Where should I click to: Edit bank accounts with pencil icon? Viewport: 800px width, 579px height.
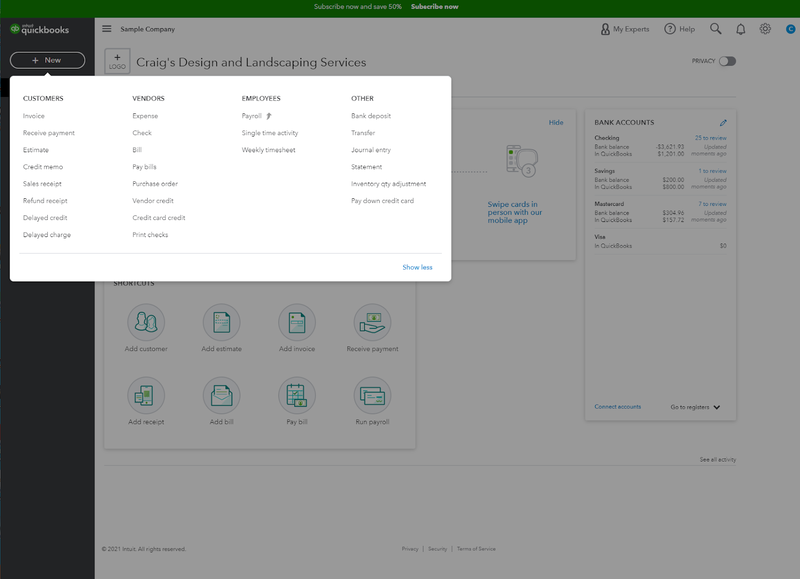point(723,122)
